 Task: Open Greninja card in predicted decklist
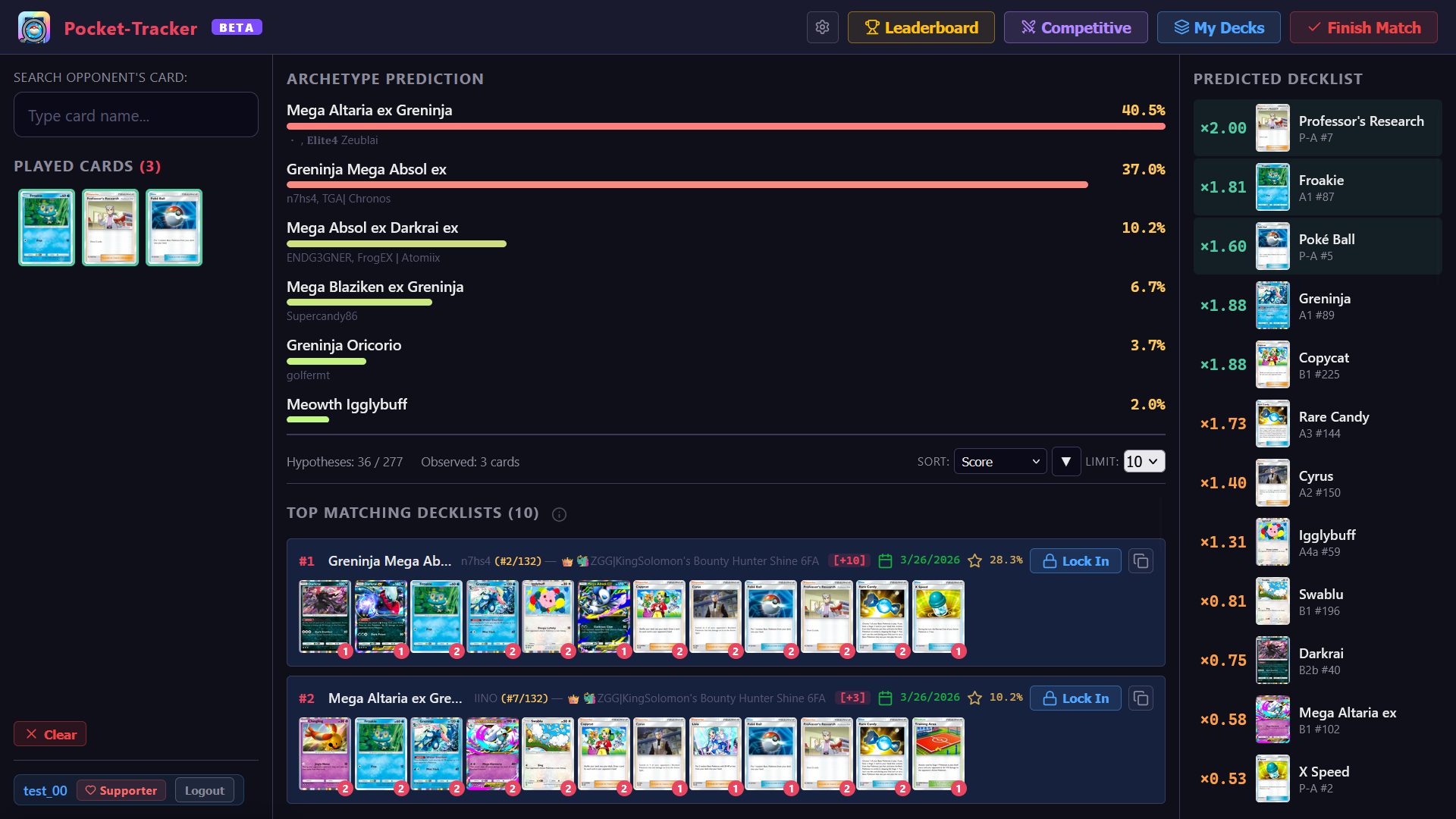click(1318, 306)
